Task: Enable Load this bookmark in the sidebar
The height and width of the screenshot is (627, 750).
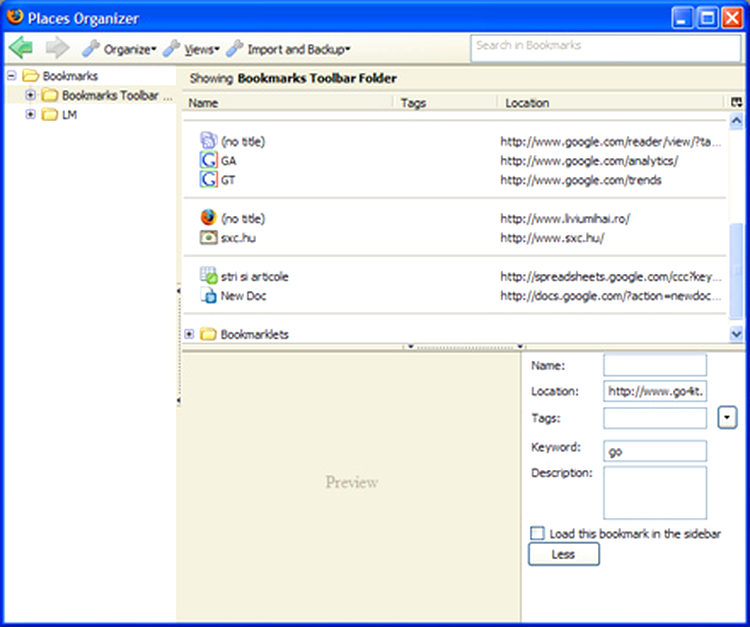Action: click(537, 533)
